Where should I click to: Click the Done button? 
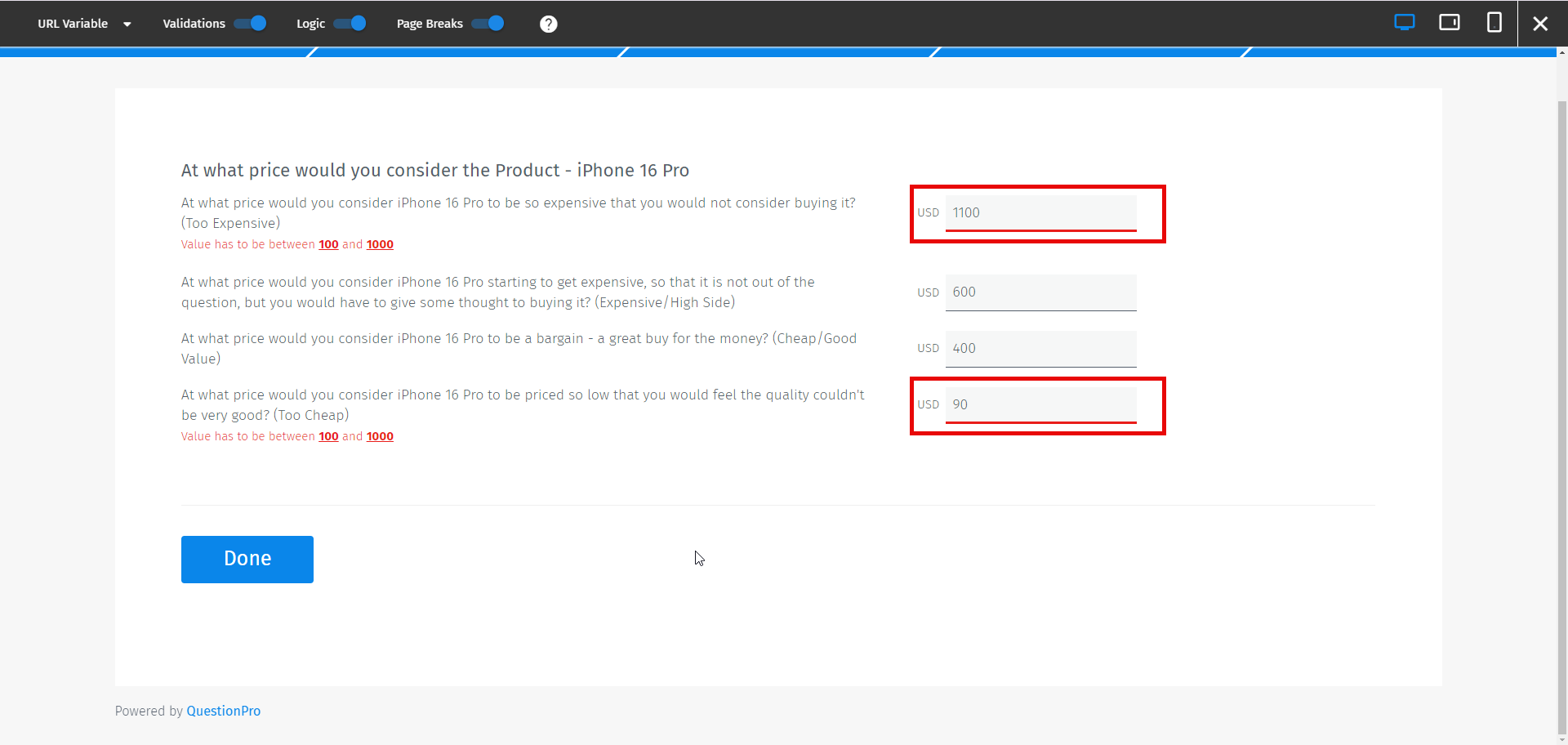point(247,559)
